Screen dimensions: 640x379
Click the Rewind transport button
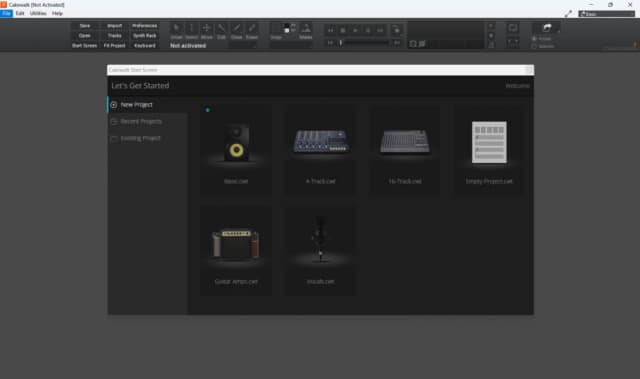[331, 30]
